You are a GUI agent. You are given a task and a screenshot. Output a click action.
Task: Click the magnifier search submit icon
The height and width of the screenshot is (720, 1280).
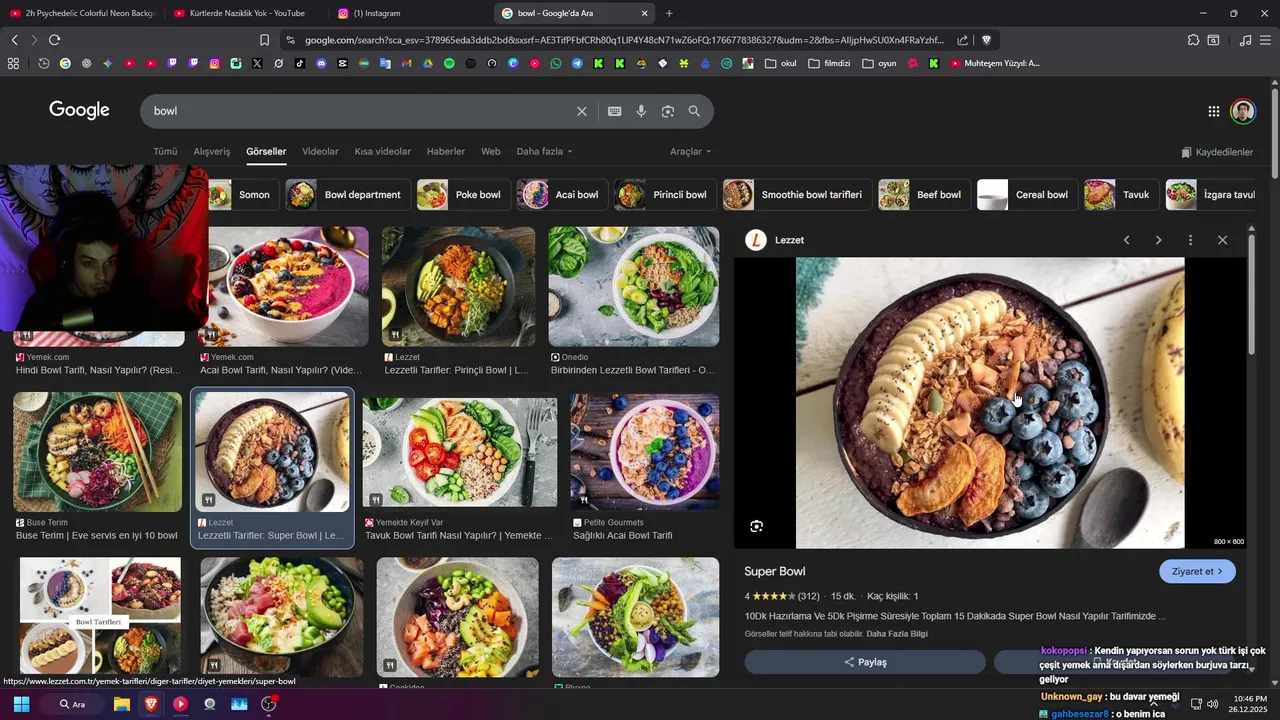click(x=694, y=111)
